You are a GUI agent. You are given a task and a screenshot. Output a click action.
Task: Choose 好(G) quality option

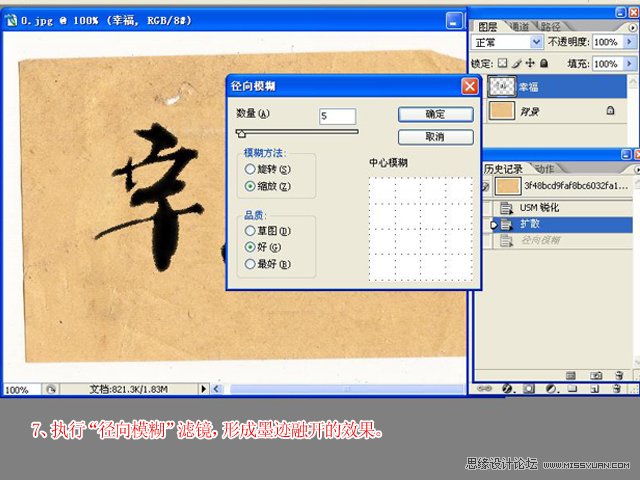[x=250, y=247]
